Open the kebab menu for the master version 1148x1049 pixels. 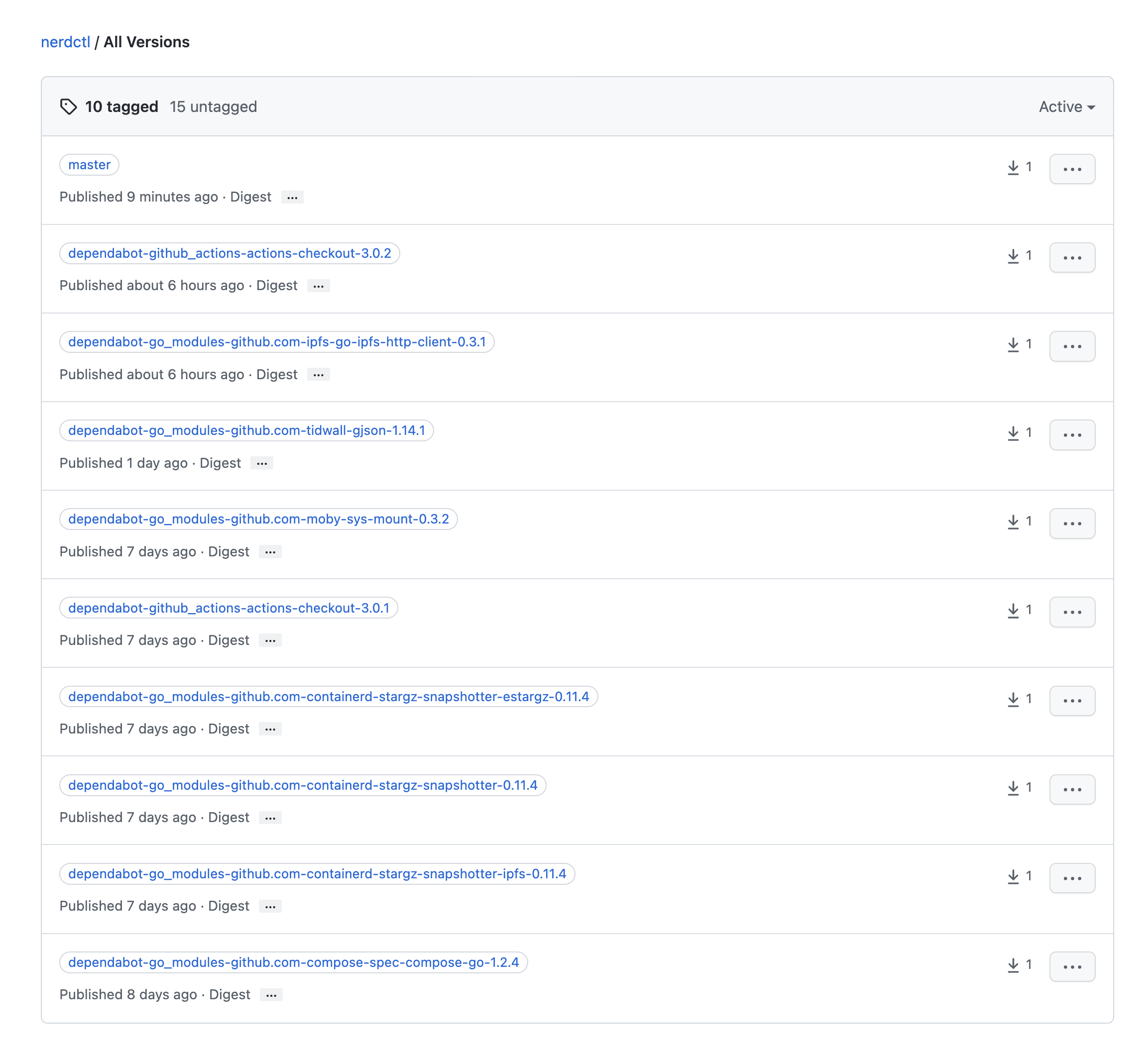click(x=1072, y=169)
